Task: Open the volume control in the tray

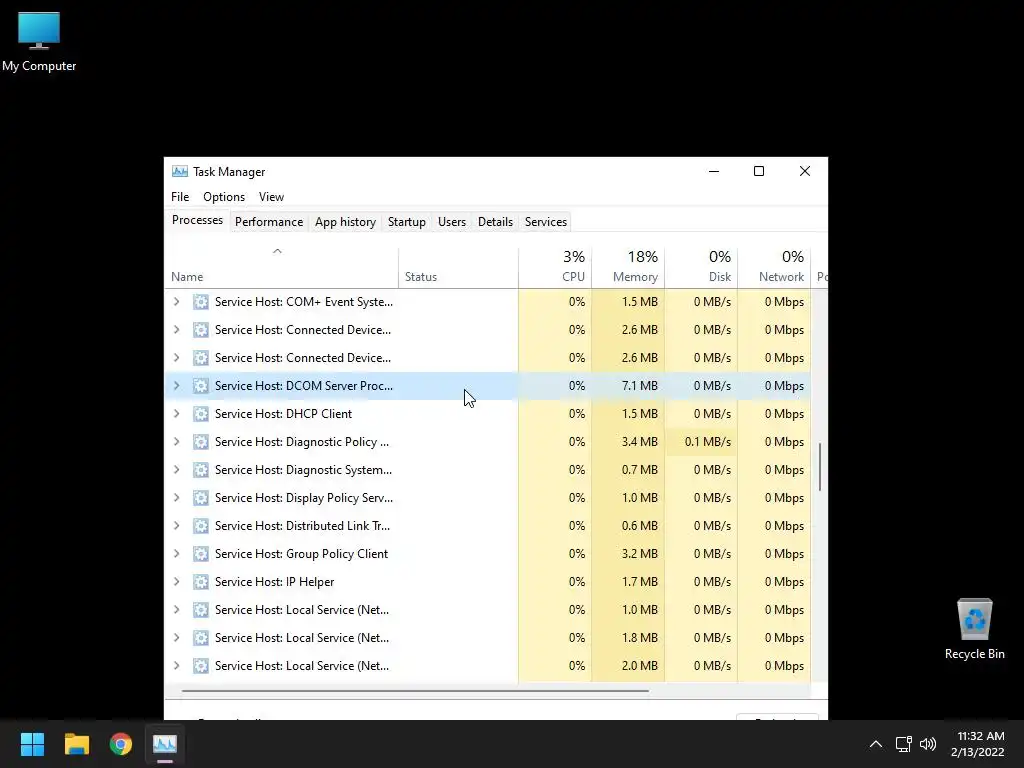Action: tap(927, 744)
